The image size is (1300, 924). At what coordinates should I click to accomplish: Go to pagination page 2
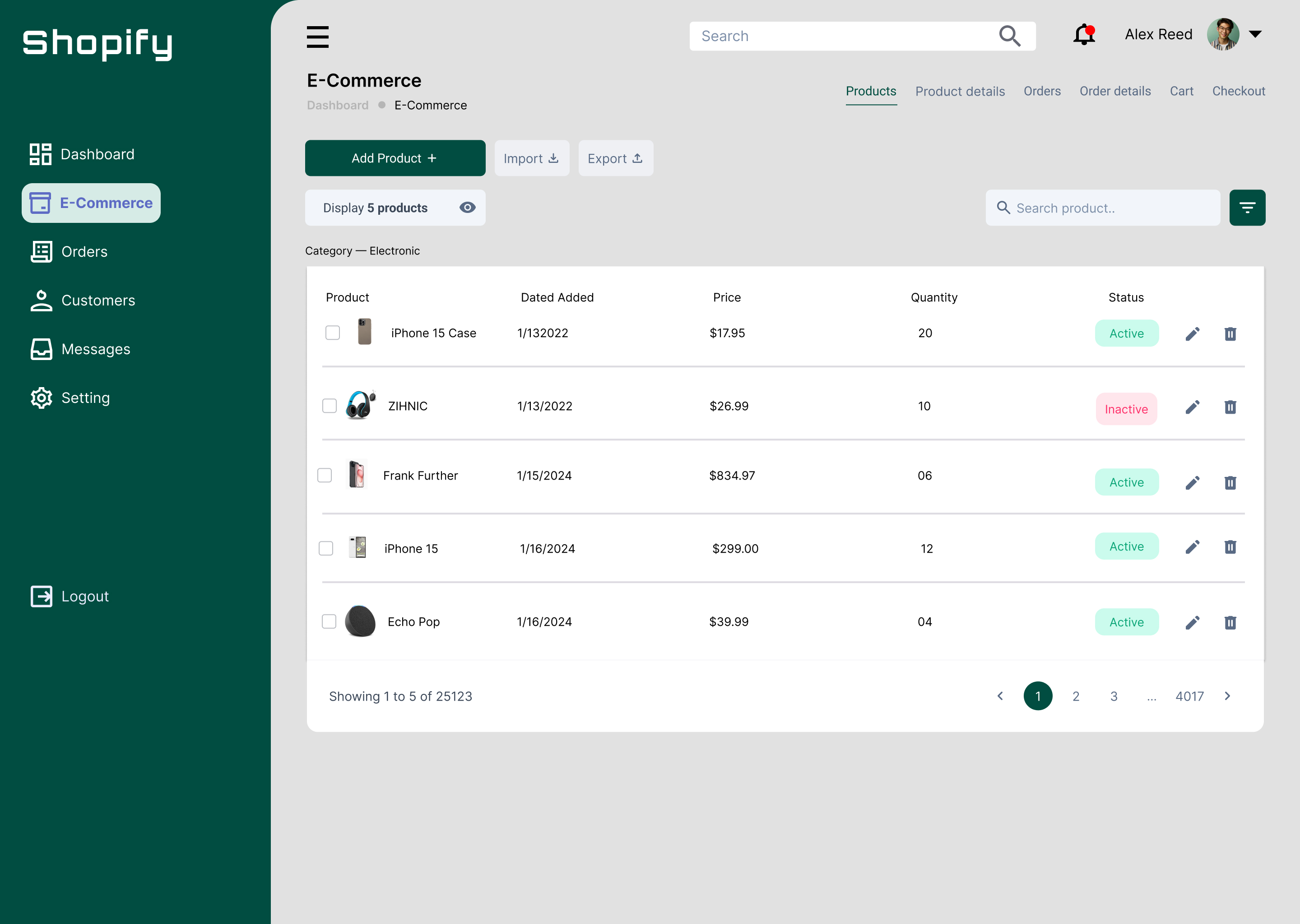pos(1076,697)
